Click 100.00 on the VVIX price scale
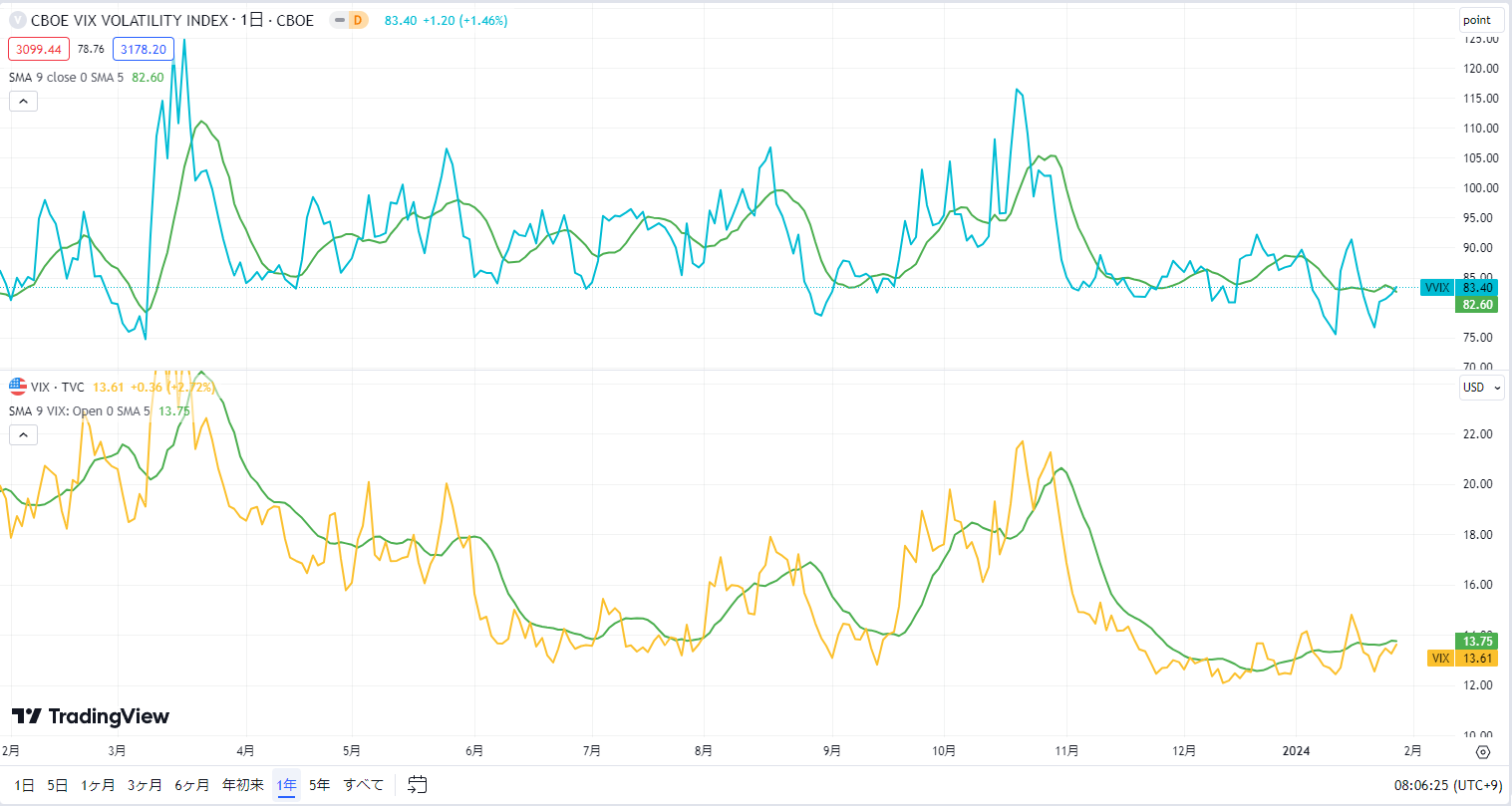Screen dimensions: 1512x806 click(x=1481, y=188)
